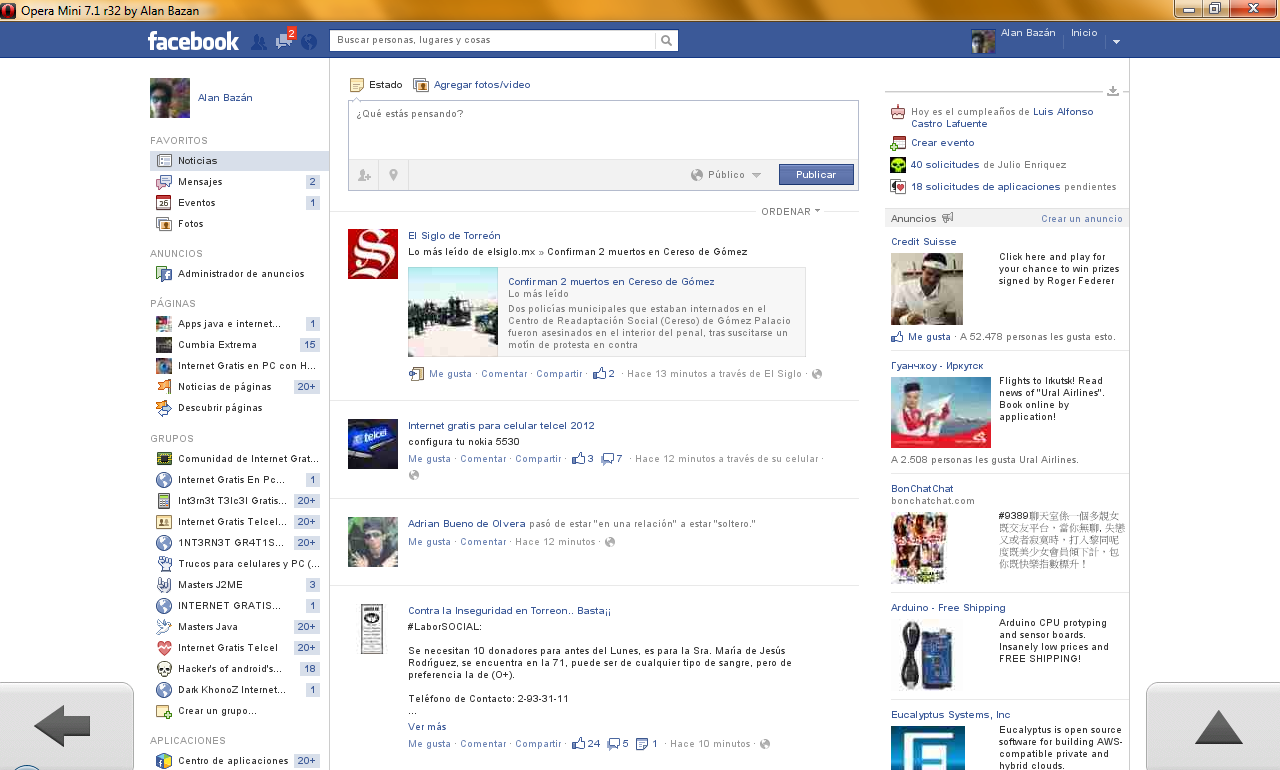Click the Masters Java group icon

(x=164, y=627)
